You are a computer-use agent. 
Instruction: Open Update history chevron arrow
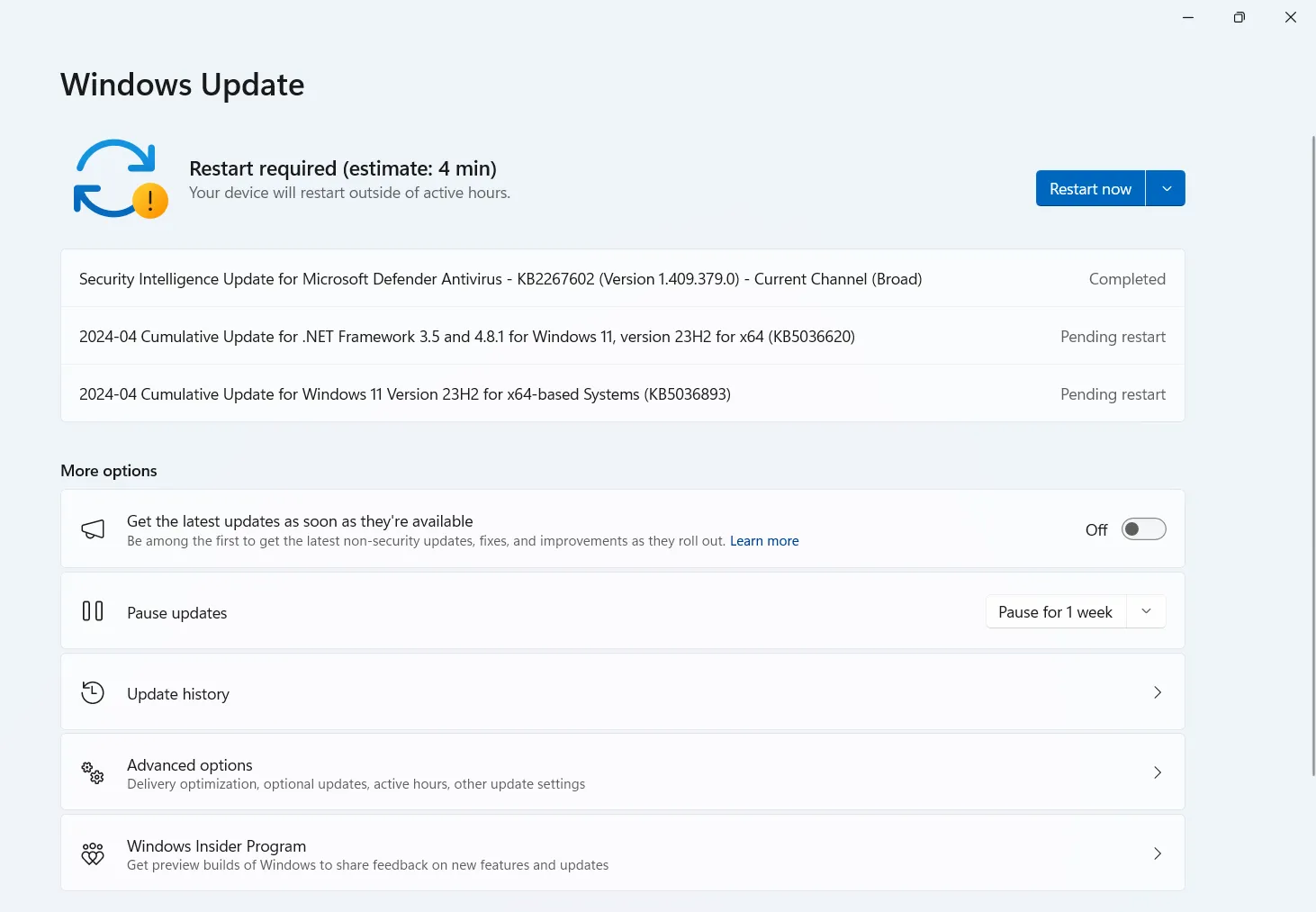1158,692
